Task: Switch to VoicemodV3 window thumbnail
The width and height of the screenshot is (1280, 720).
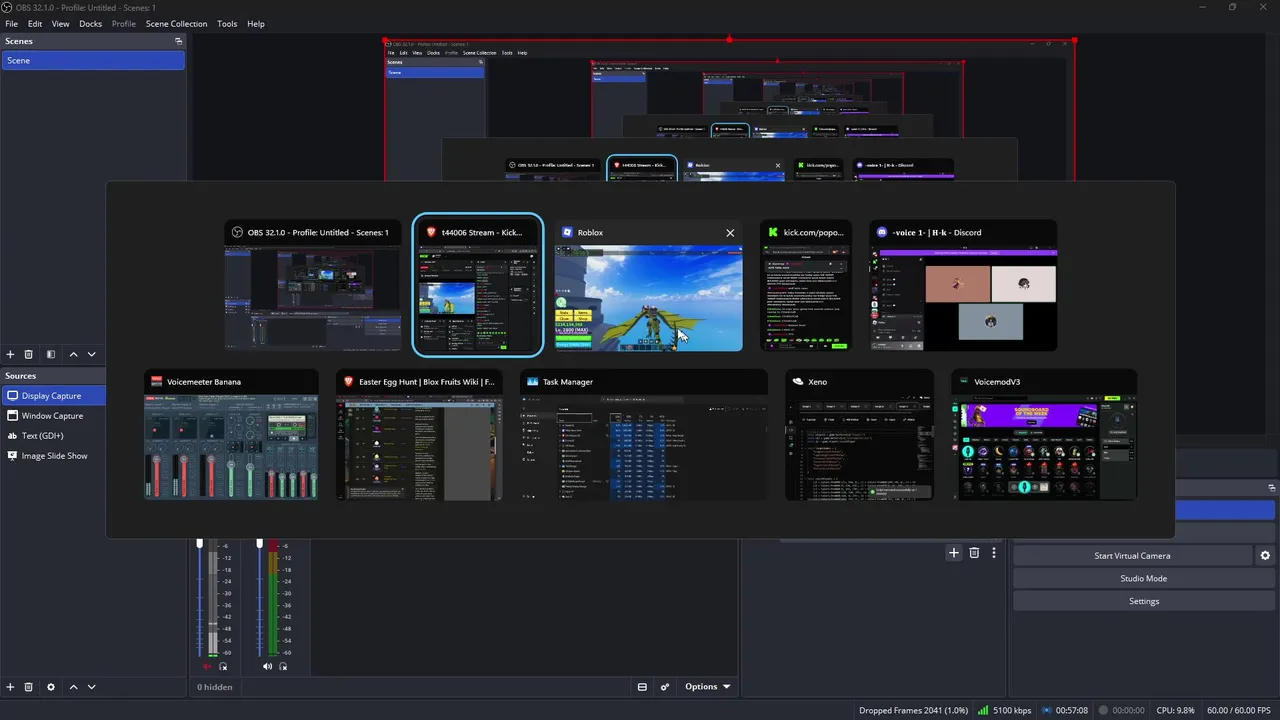Action: [x=1044, y=435]
